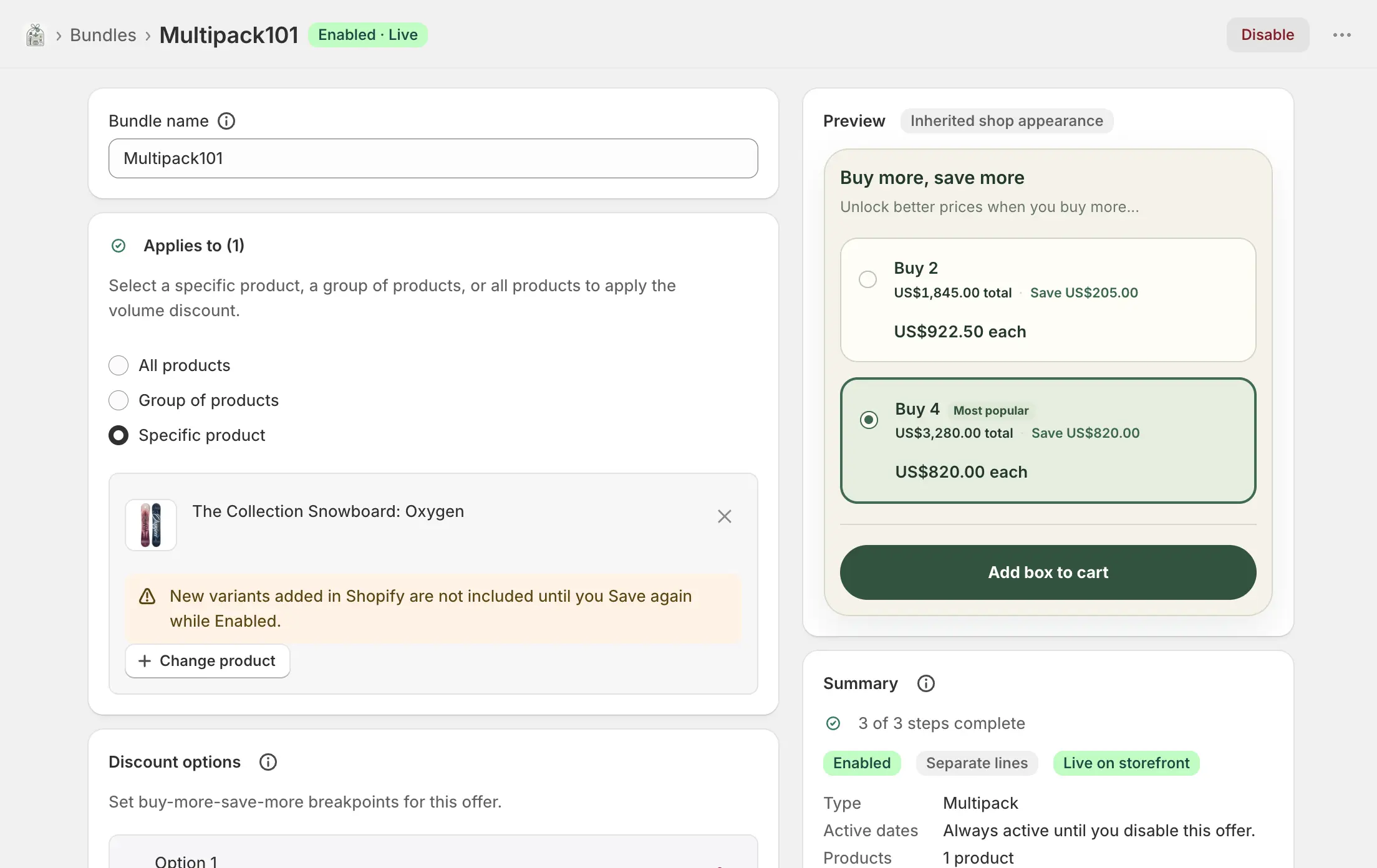Click the Applies to green checkmark icon
This screenshot has height=868, width=1377.
tap(118, 246)
